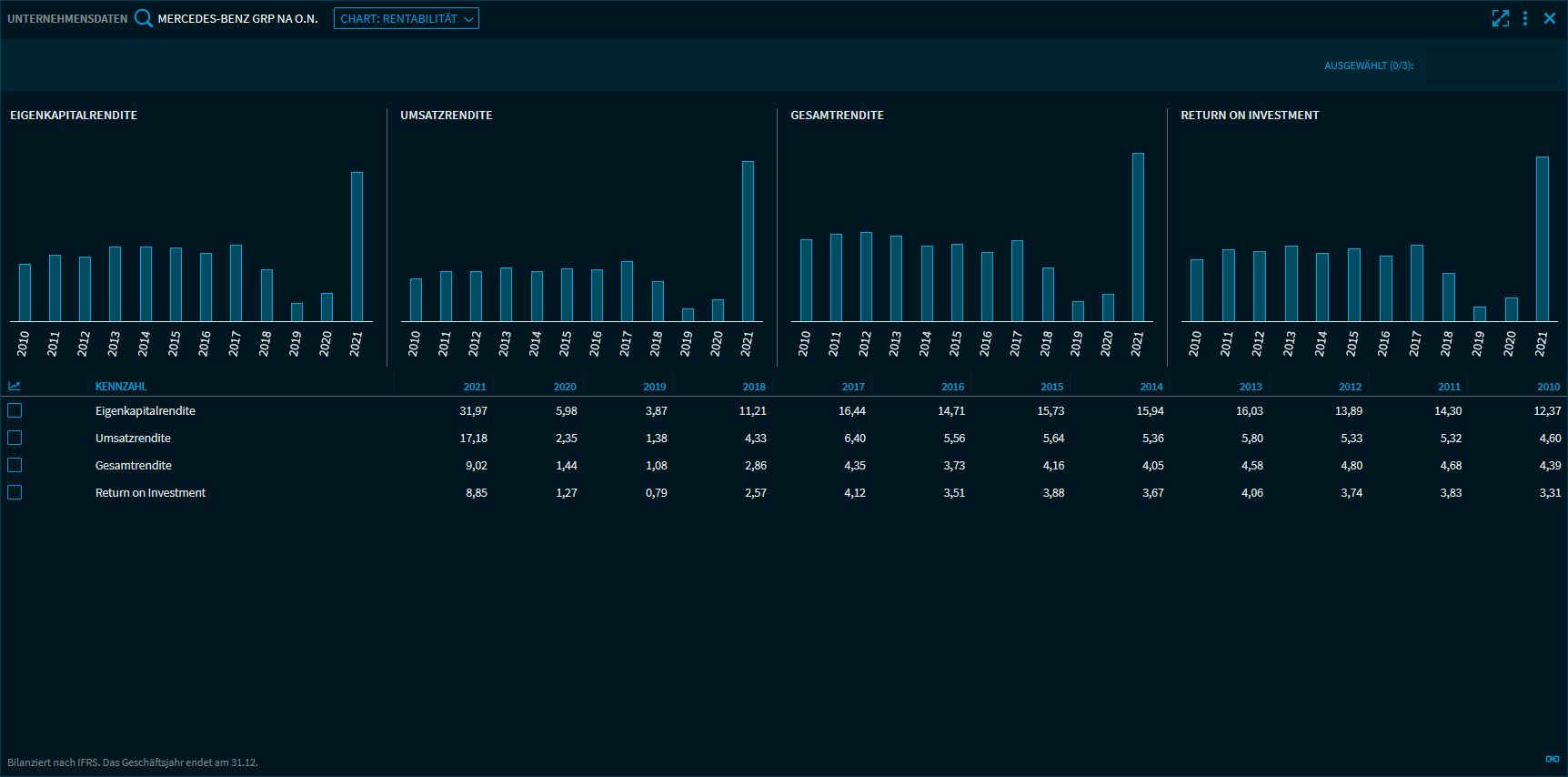Viewport: 1568px width, 777px height.
Task: Close the Unternehmensdaten panel
Action: 1550,18
